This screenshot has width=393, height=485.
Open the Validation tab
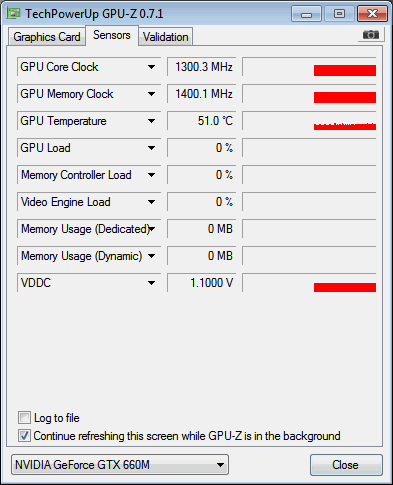[x=165, y=37]
